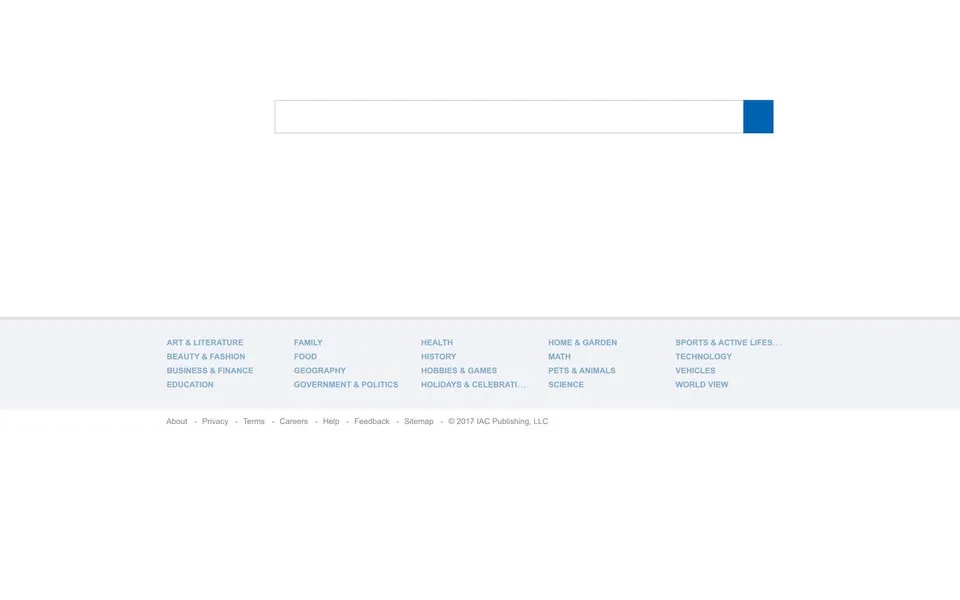Image resolution: width=960 pixels, height=600 pixels.
Task: Open the Hobbies & Games category
Action: tap(459, 371)
